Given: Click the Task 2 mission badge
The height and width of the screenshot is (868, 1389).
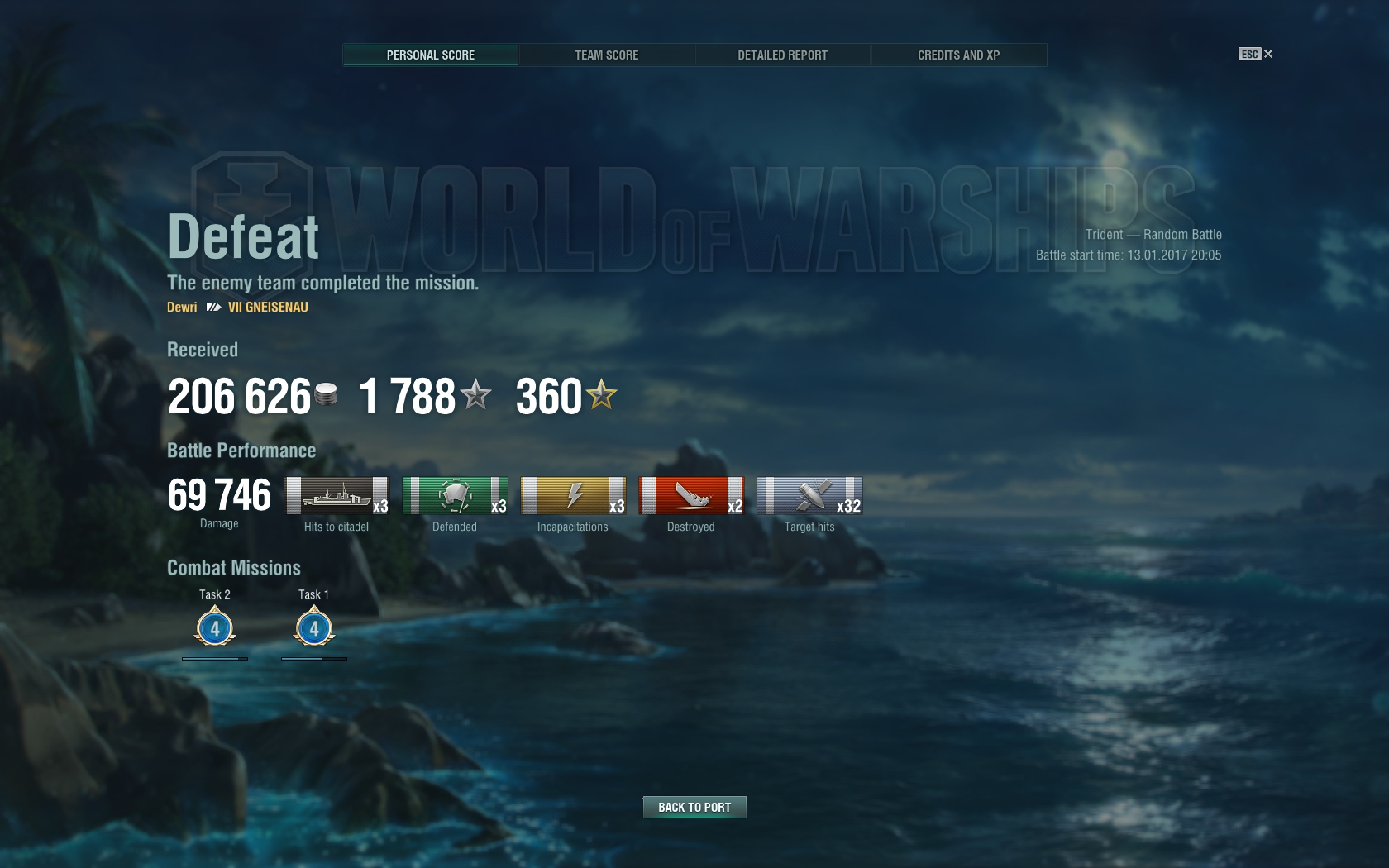Looking at the screenshot, I should pos(215,627).
